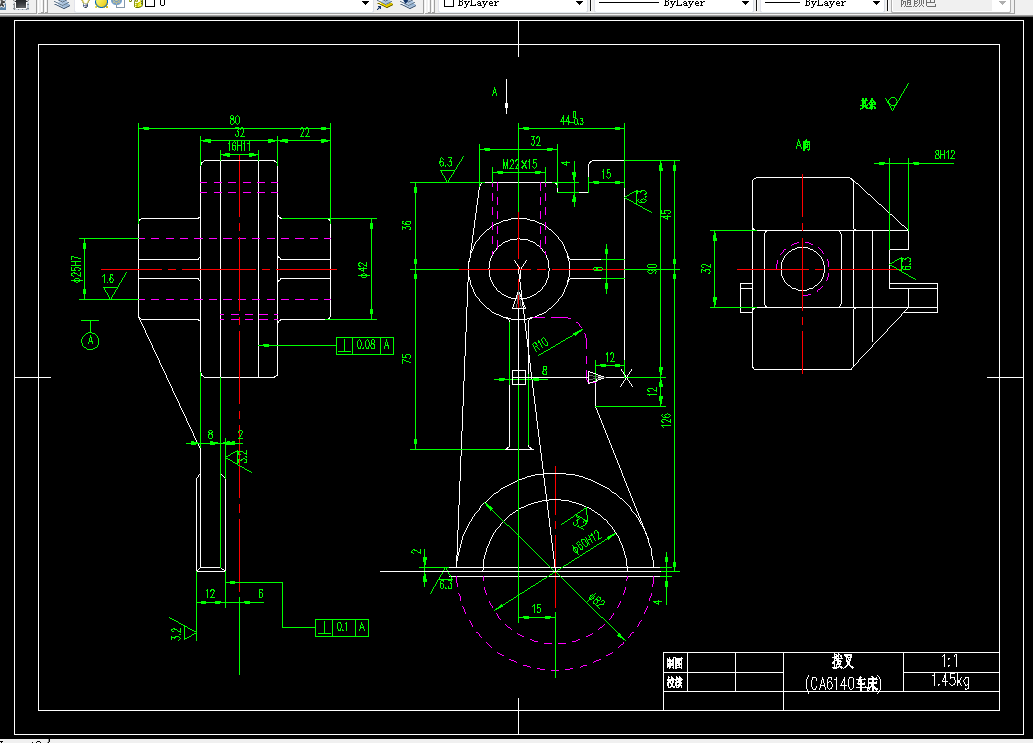Toggle layer 0 lock padlock icon
This screenshot has height=743, width=1033.
138,3
